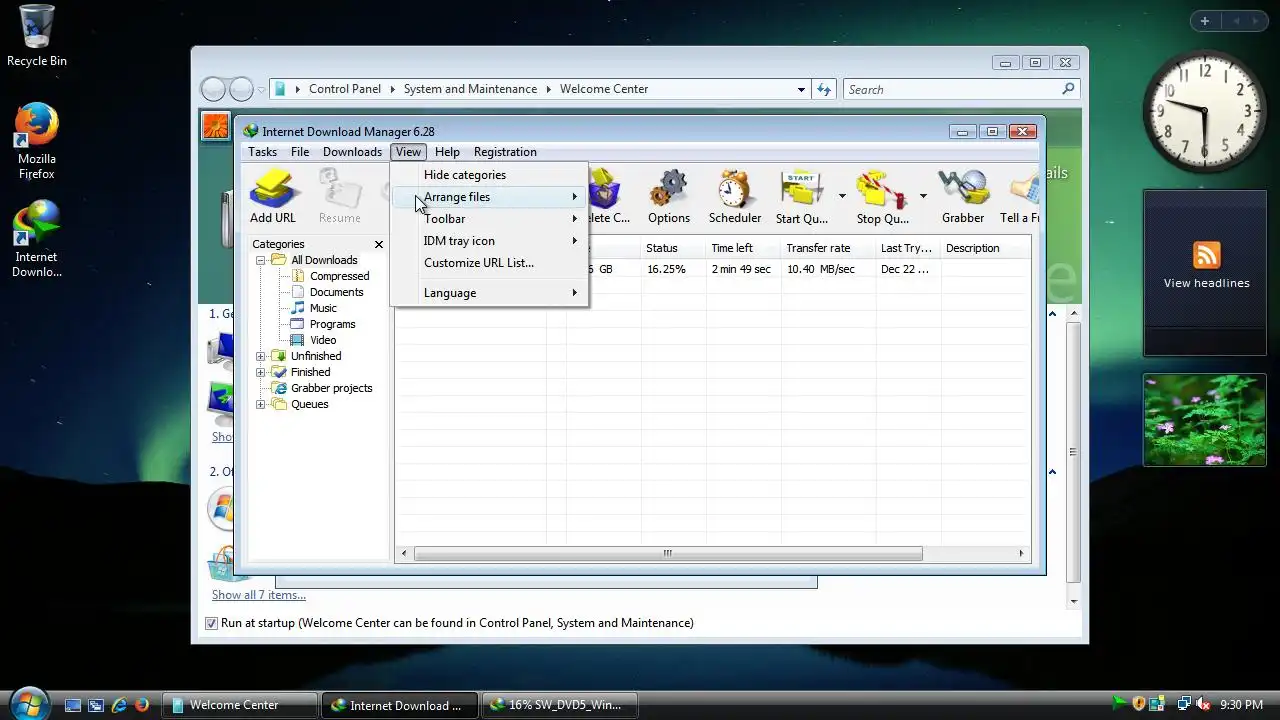Expand the Finished tree node
This screenshot has width=1280, height=720.
(x=261, y=372)
